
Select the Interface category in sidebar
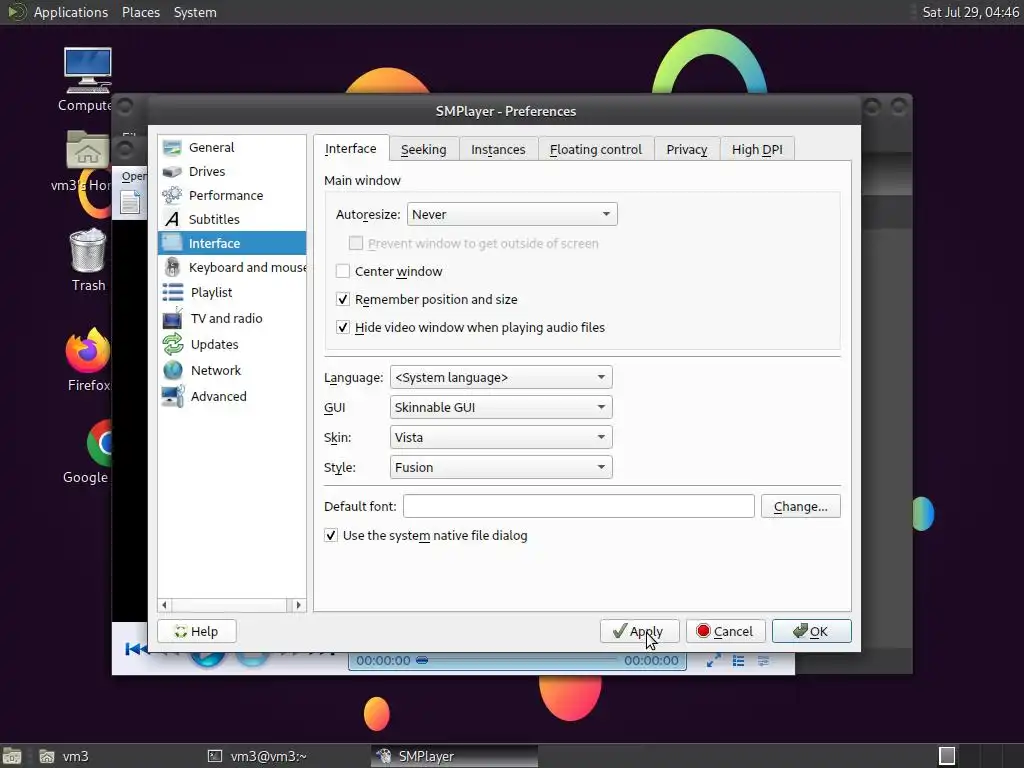(x=232, y=243)
